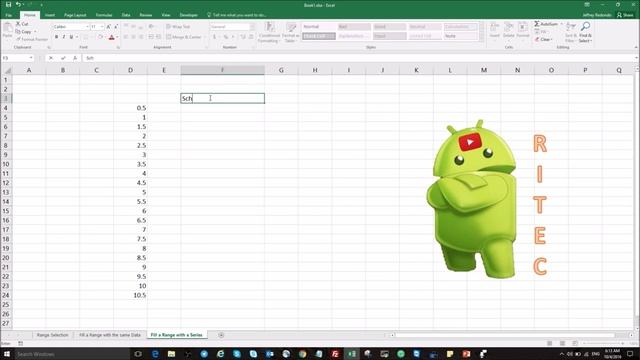The image size is (640, 360).
Task: Collapse the ribbon with the arrow
Action: [636, 47]
